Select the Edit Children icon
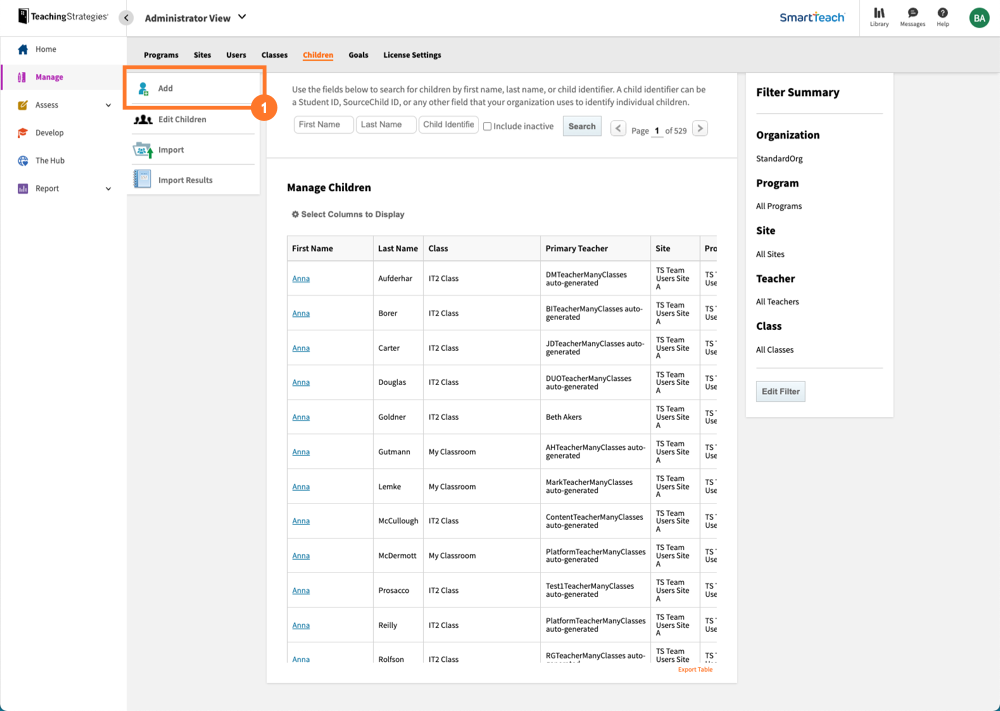 144,119
